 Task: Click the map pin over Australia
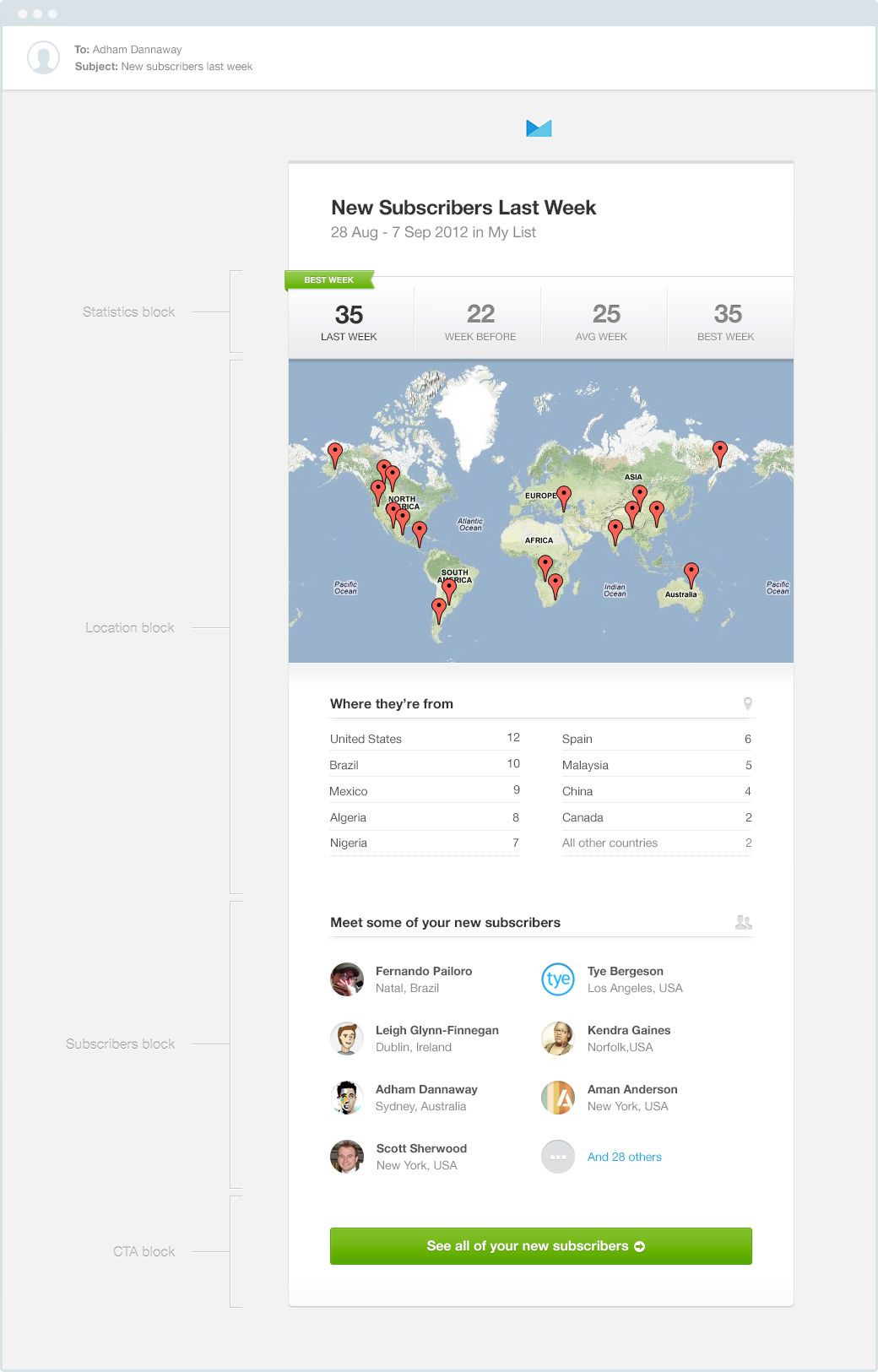691,574
